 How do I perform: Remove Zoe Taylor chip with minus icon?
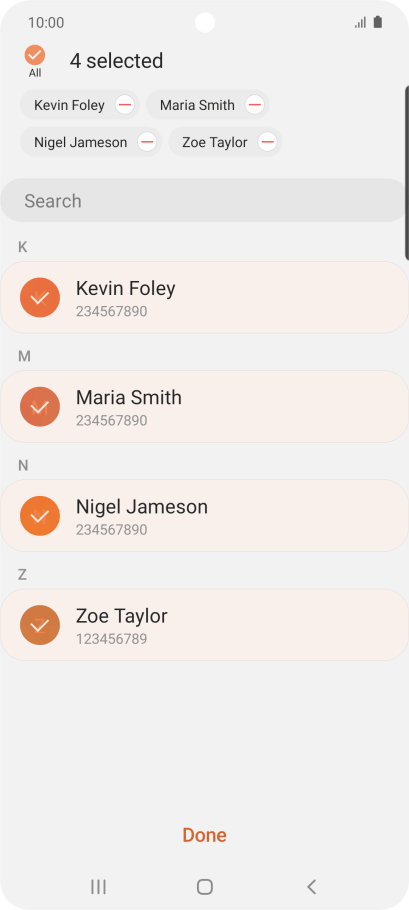267,142
